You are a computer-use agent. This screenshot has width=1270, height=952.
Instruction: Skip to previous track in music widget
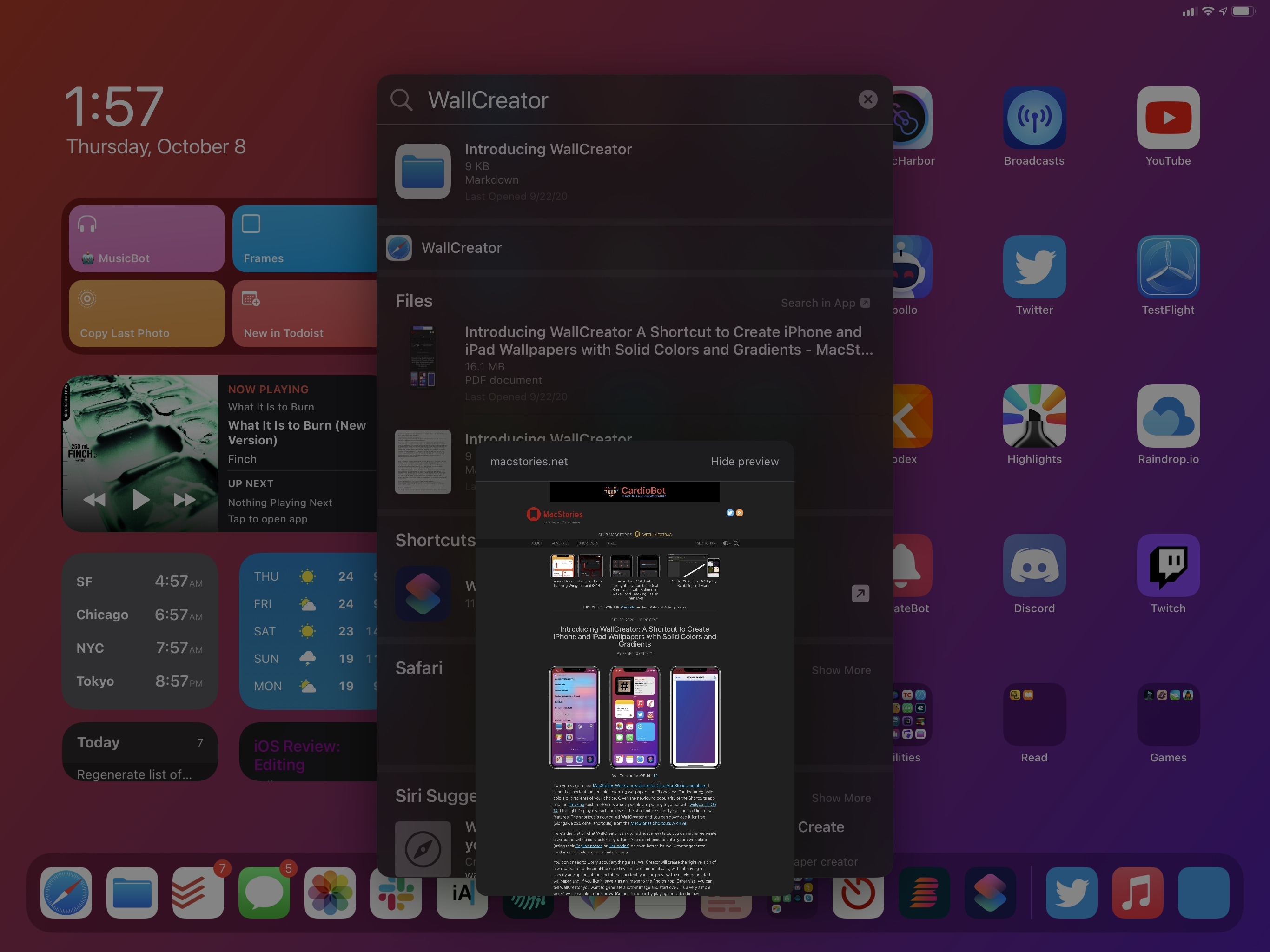pos(94,500)
